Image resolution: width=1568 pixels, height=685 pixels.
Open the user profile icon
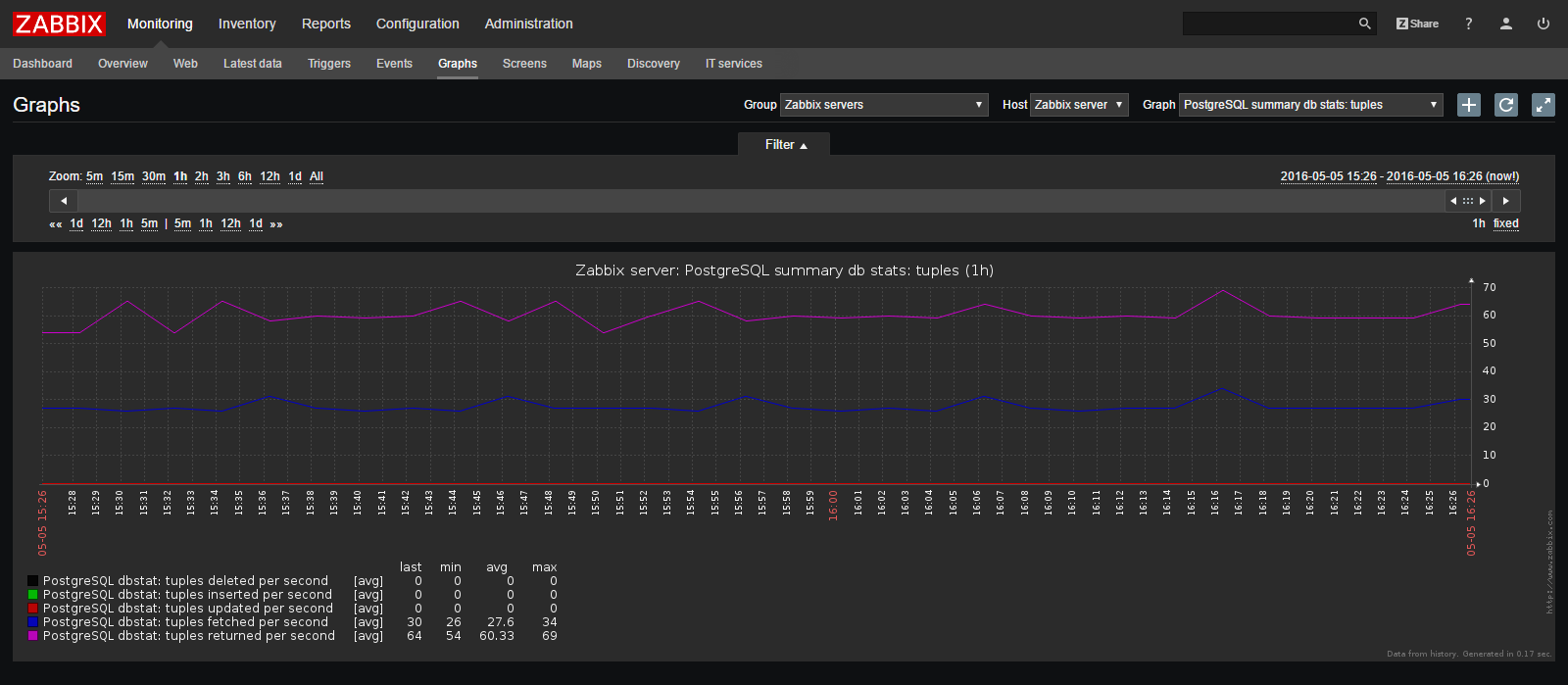click(1506, 24)
